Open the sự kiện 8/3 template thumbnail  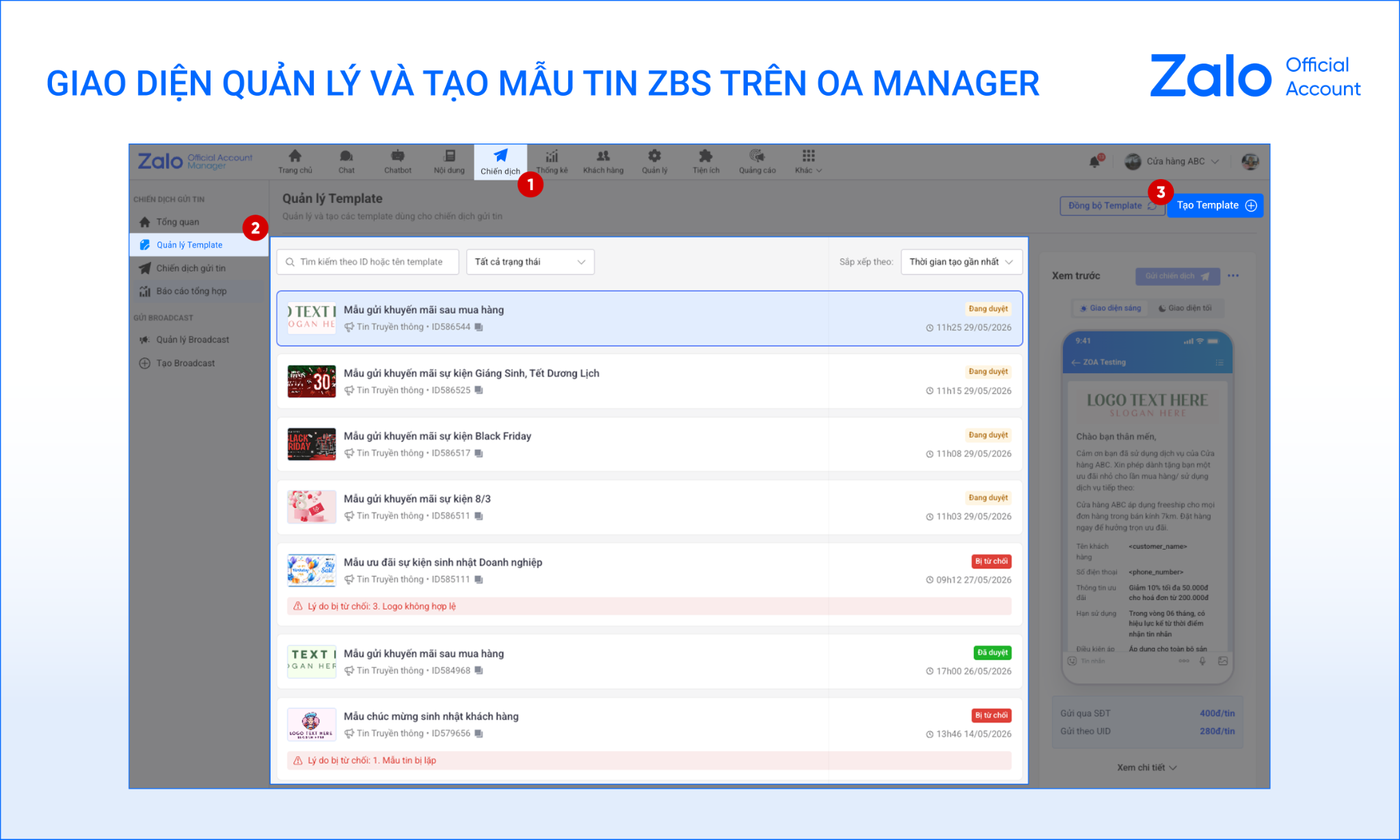312,507
